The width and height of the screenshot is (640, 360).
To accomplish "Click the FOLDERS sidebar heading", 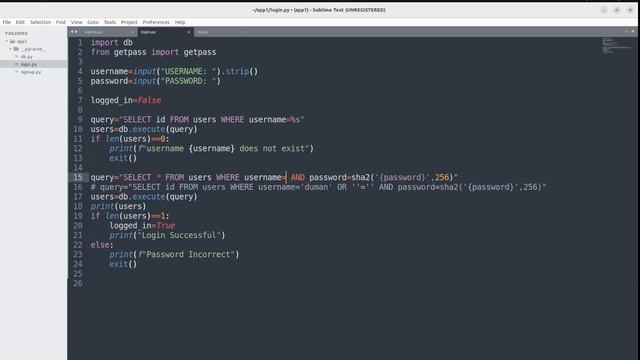I will [16, 33].
